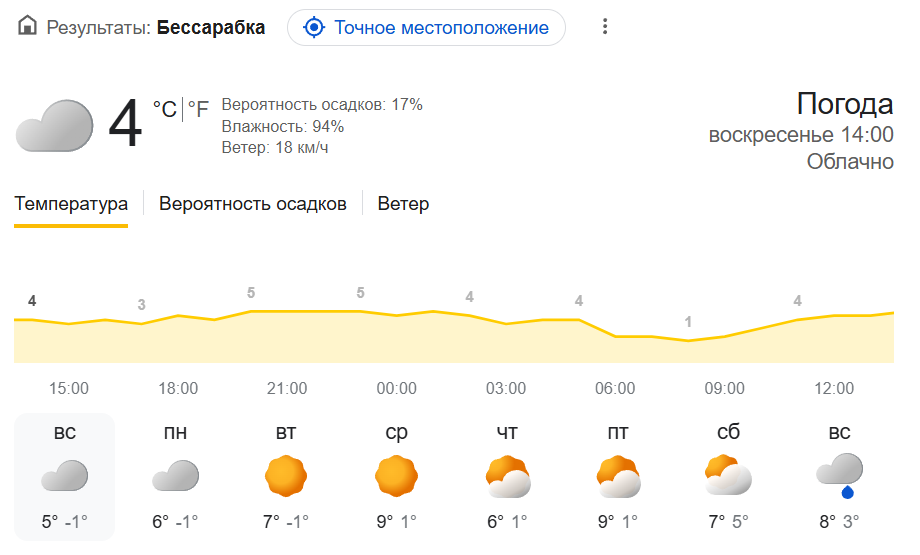
Task: Click the large cloudy current weather icon
Action: tap(48, 125)
